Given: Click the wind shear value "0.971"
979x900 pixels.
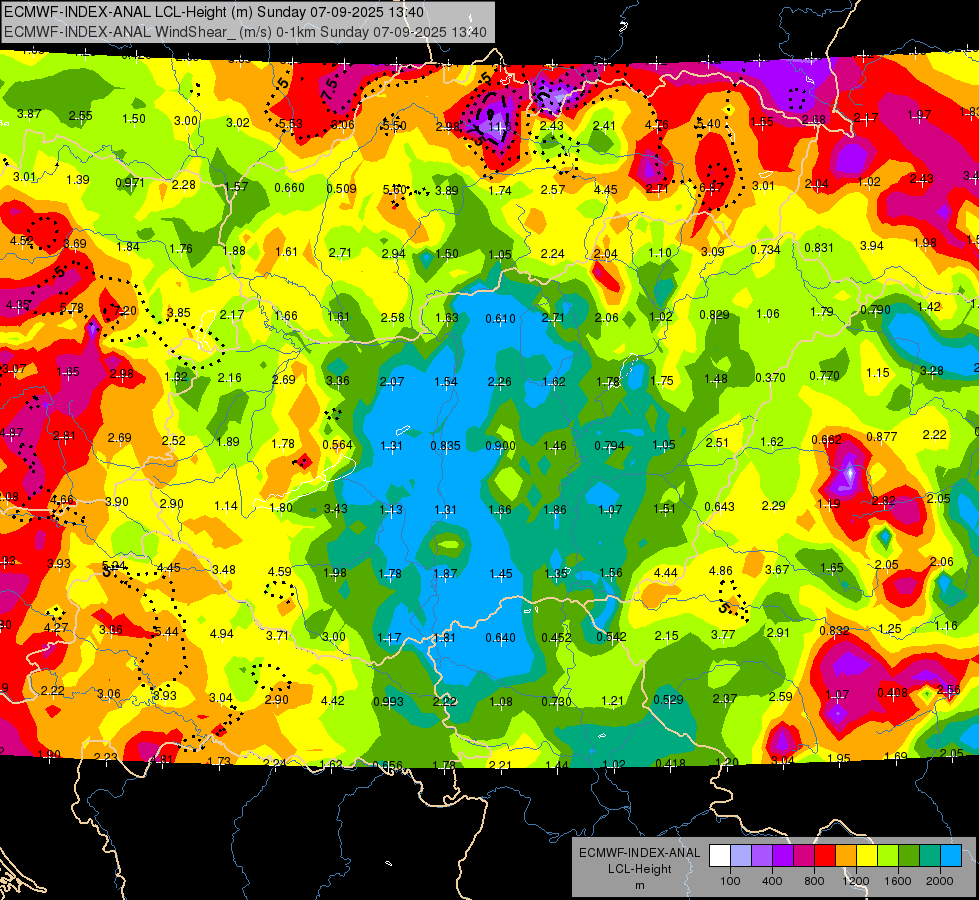Looking at the screenshot, I should pyautogui.click(x=130, y=183).
